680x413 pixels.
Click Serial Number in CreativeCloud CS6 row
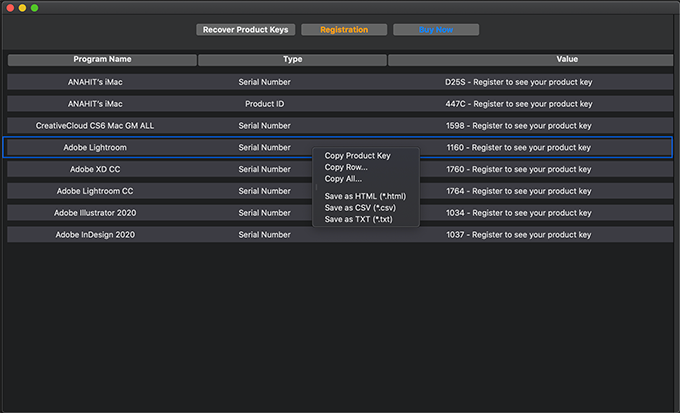265,126
